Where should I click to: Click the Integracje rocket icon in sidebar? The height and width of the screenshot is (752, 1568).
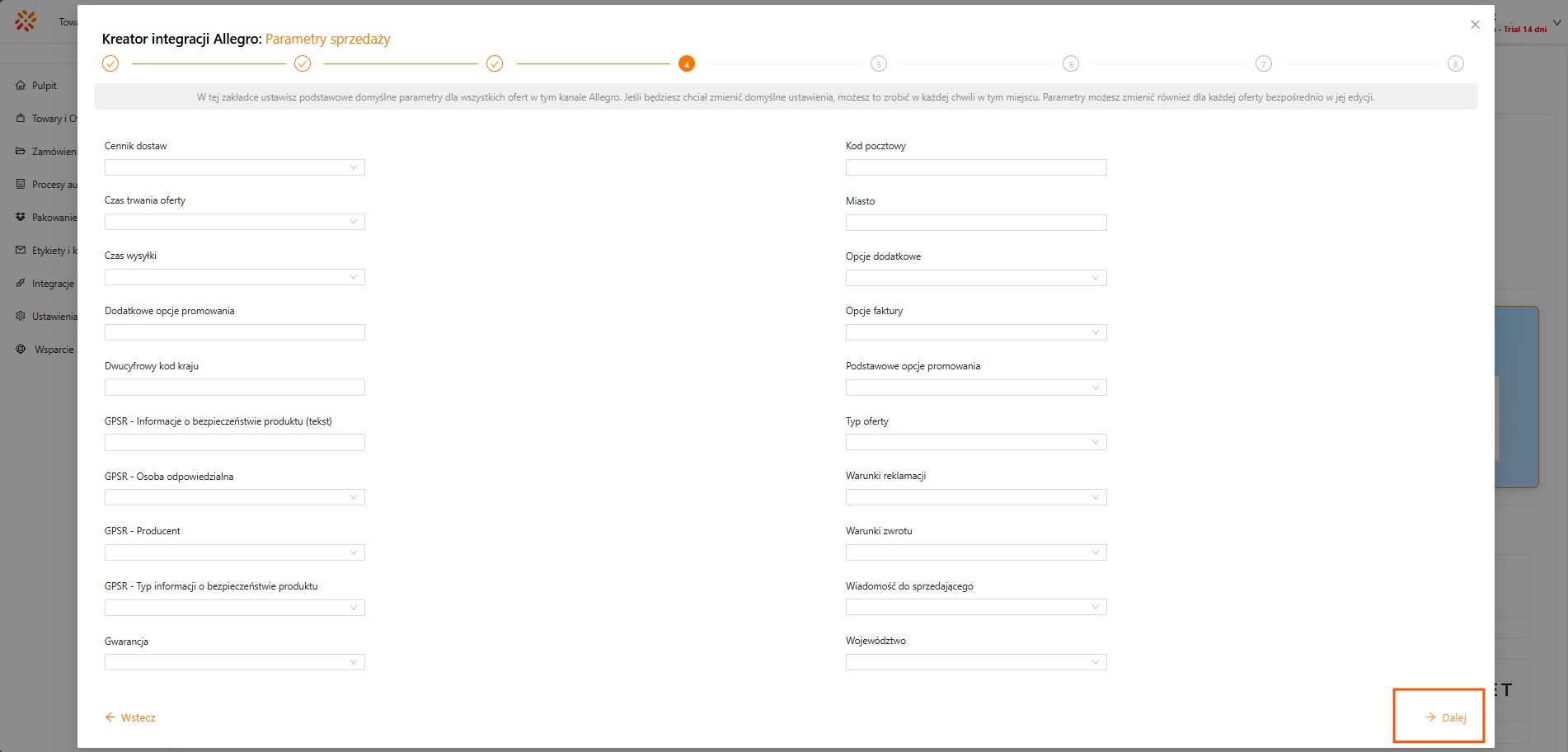[x=21, y=283]
